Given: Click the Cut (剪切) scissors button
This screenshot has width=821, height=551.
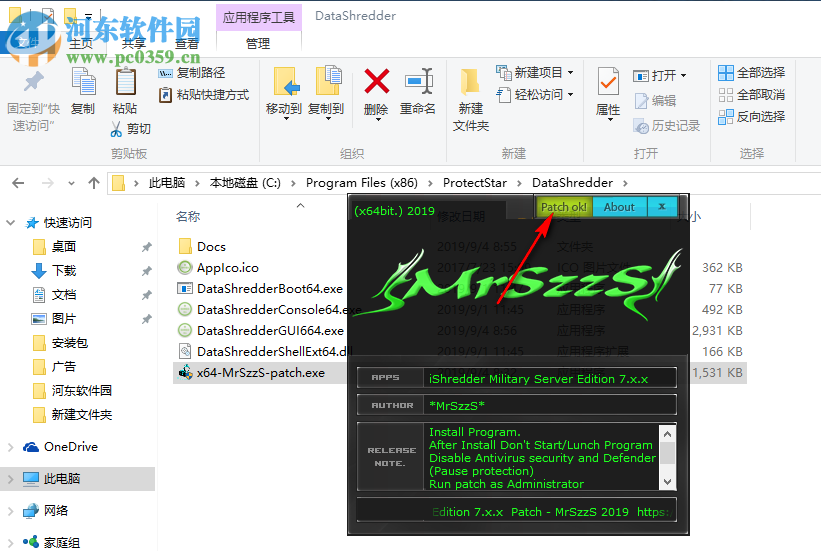Looking at the screenshot, I should pos(130,129).
